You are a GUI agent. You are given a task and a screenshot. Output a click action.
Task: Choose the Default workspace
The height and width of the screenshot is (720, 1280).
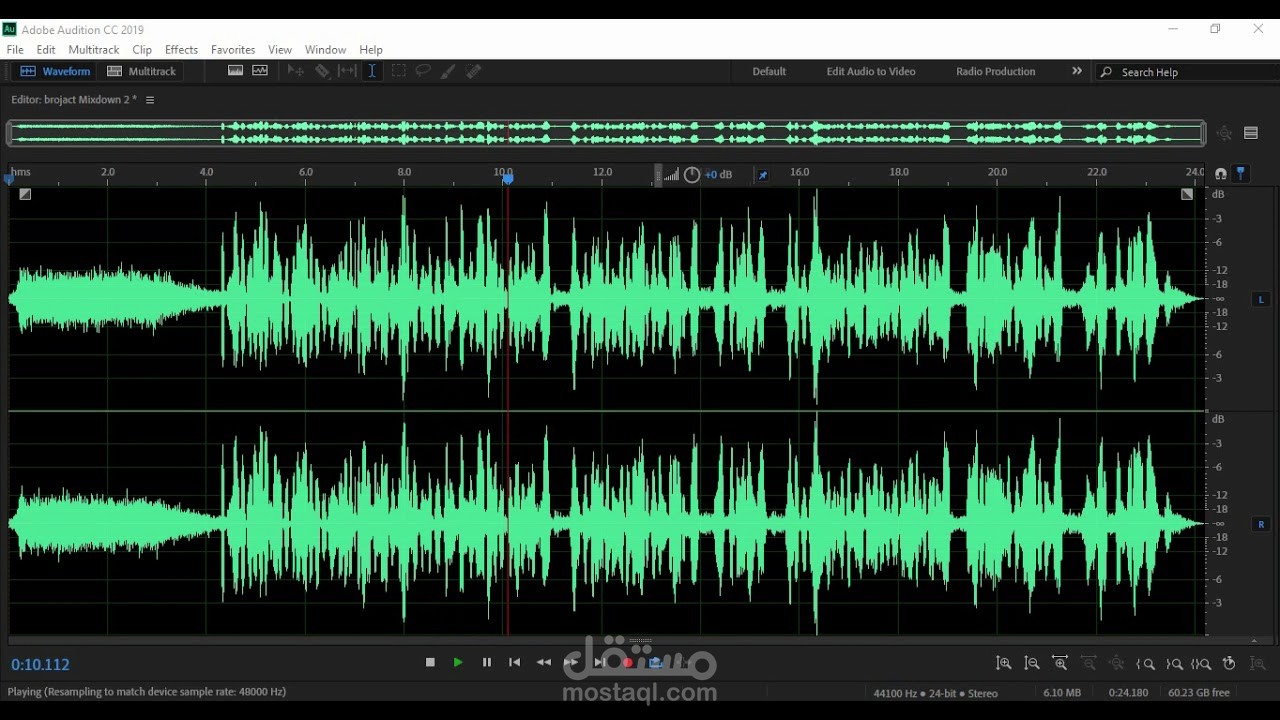pyautogui.click(x=769, y=72)
